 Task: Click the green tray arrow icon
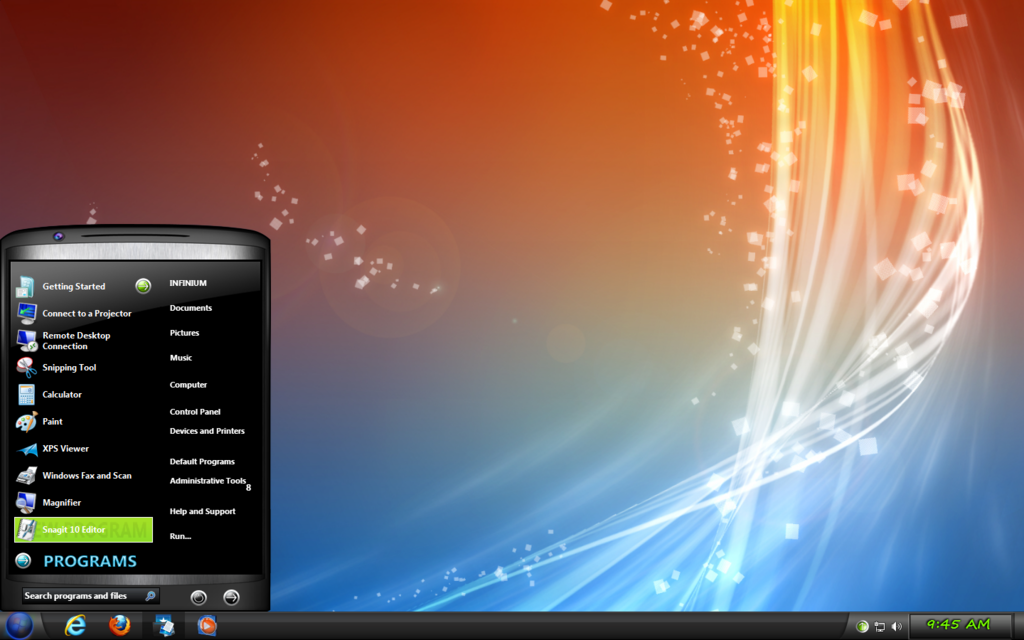point(862,626)
